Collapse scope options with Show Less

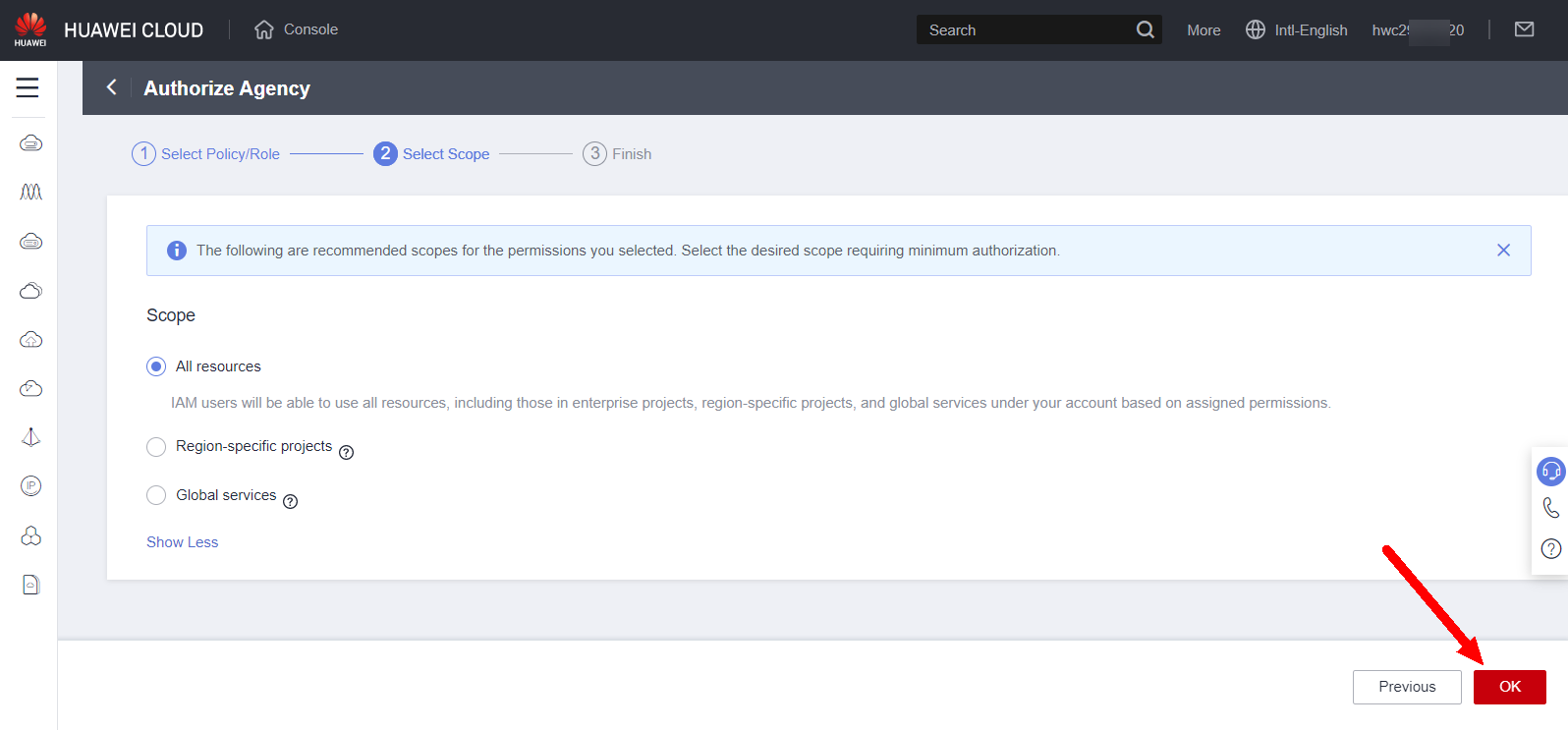click(x=182, y=542)
